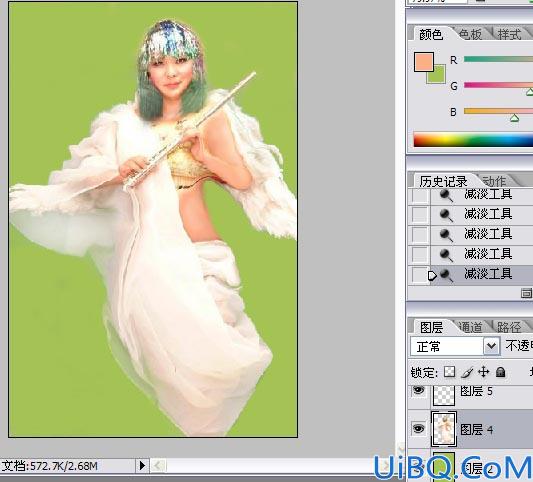
Task: Click dodge tool icon of highlighted history state
Action: pos(446,274)
